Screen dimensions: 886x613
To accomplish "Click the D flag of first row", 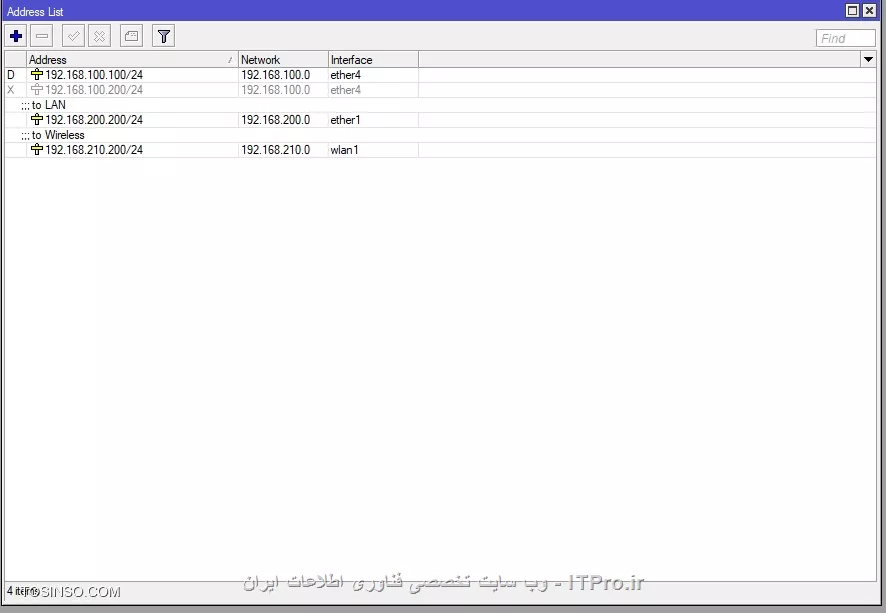I will [x=11, y=75].
